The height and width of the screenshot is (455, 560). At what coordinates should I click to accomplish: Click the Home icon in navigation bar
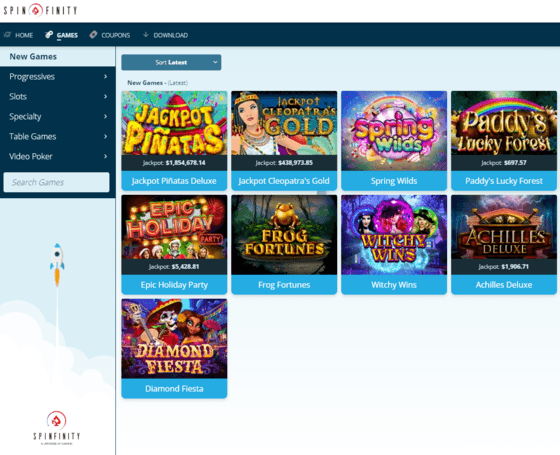(7, 35)
